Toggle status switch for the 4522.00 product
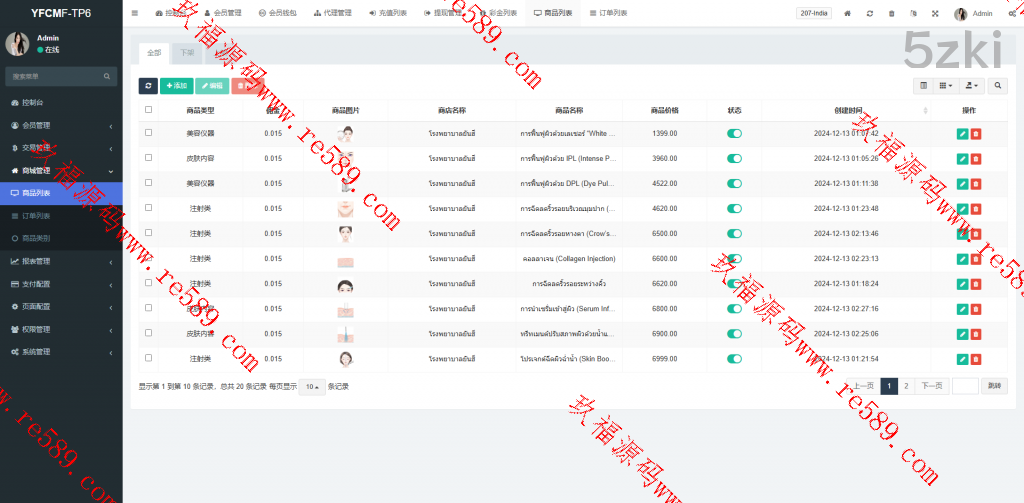The image size is (1024, 503). (734, 183)
